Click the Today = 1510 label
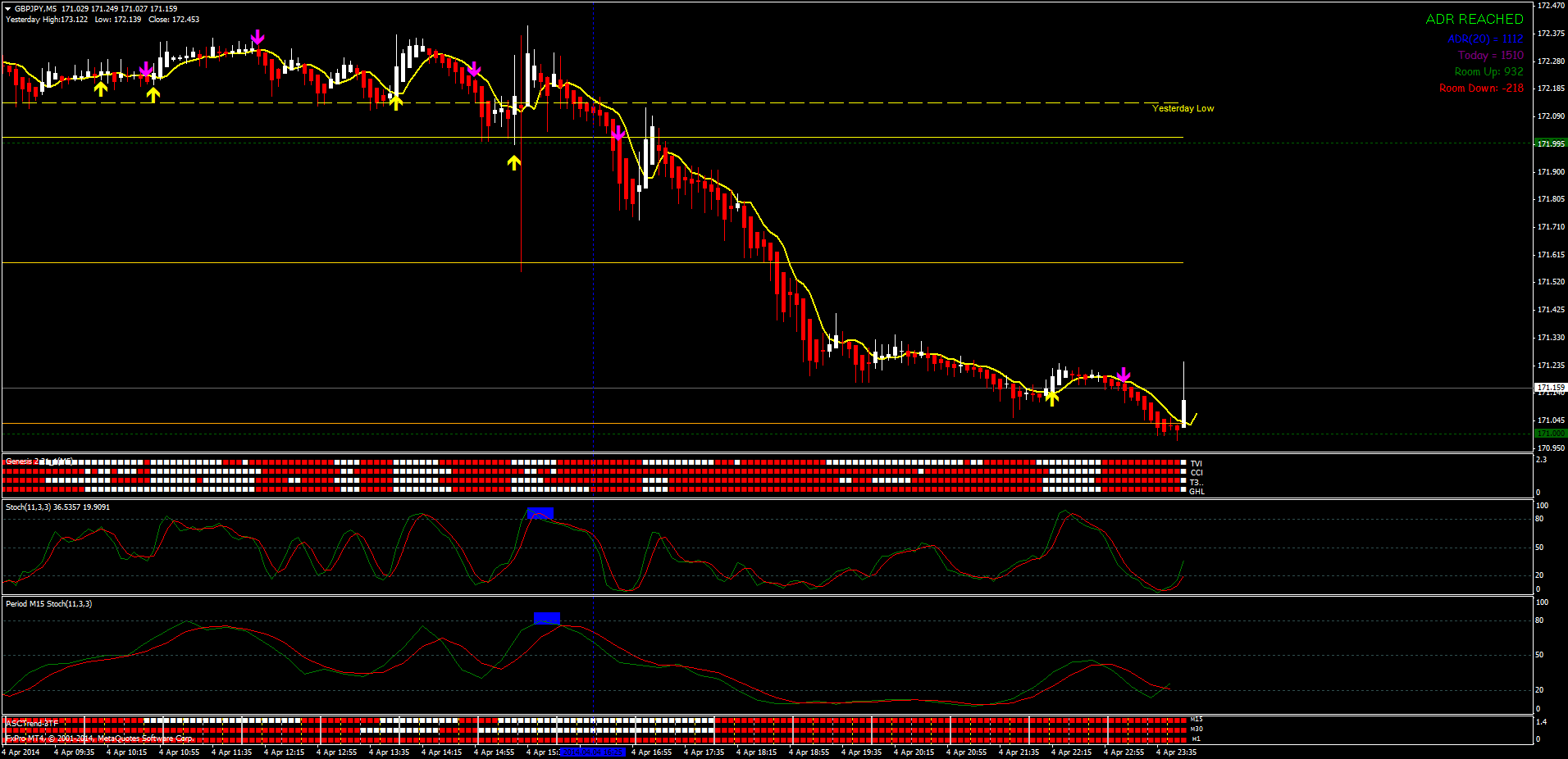Viewport: 1568px width, 759px height. click(x=1491, y=55)
